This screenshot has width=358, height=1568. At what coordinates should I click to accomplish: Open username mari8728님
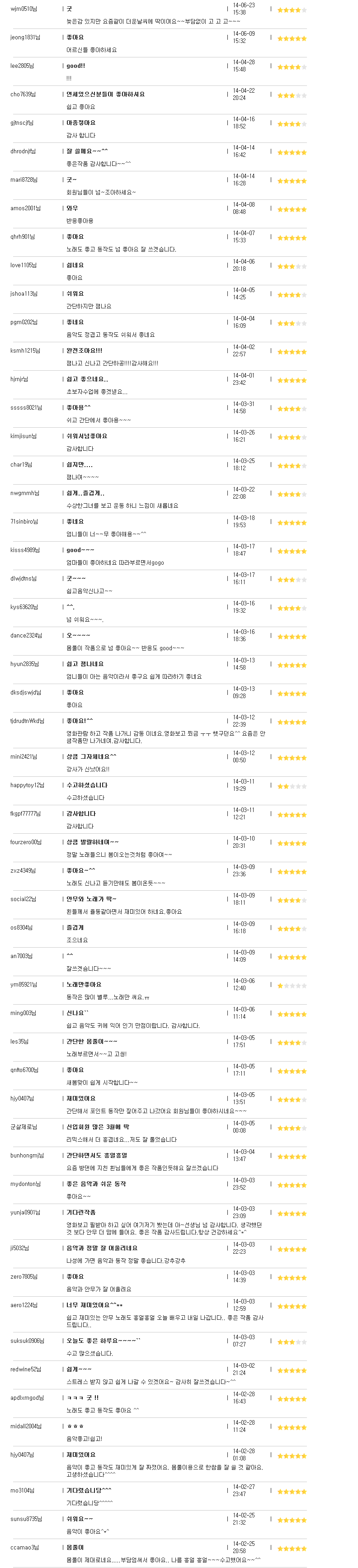[x=24, y=179]
